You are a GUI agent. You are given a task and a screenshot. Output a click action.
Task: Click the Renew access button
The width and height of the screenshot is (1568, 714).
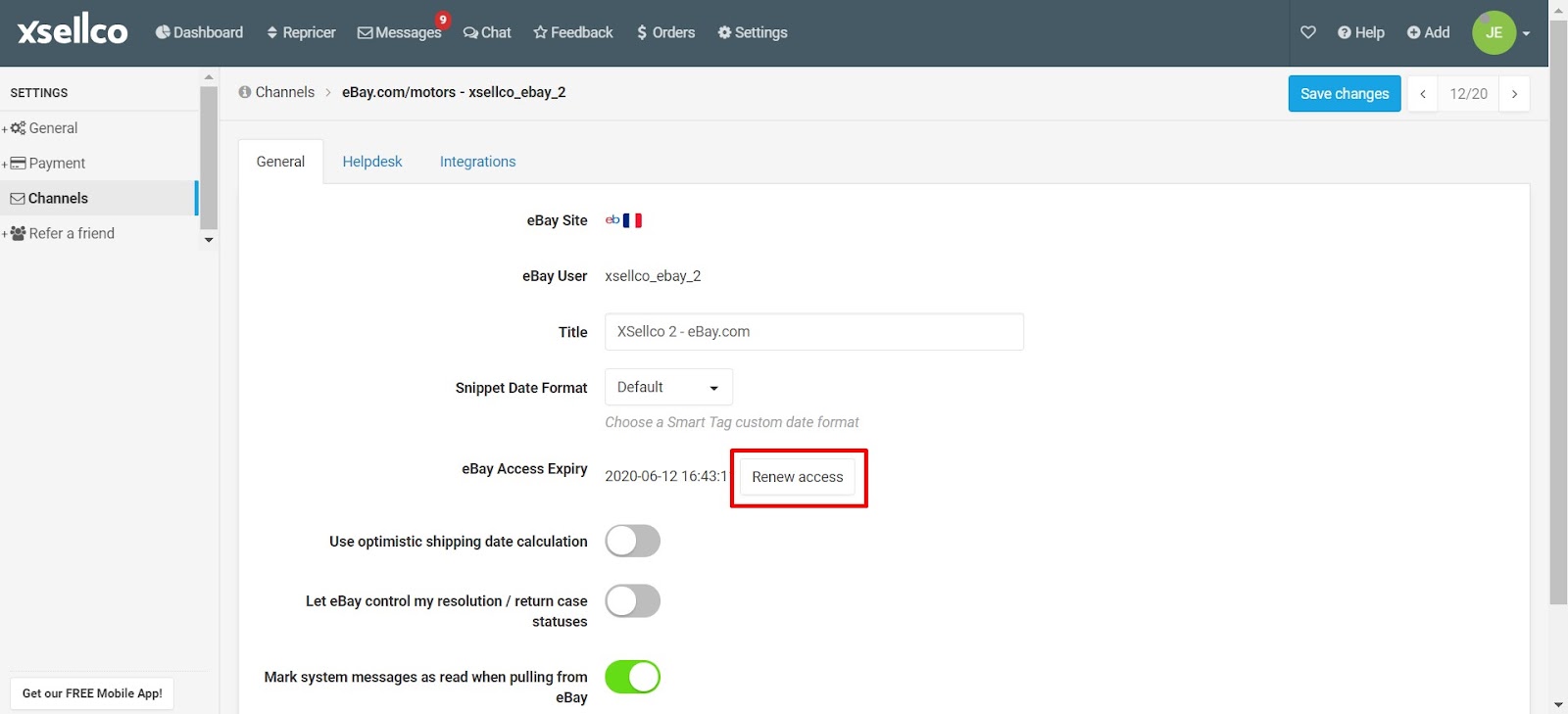click(x=798, y=477)
